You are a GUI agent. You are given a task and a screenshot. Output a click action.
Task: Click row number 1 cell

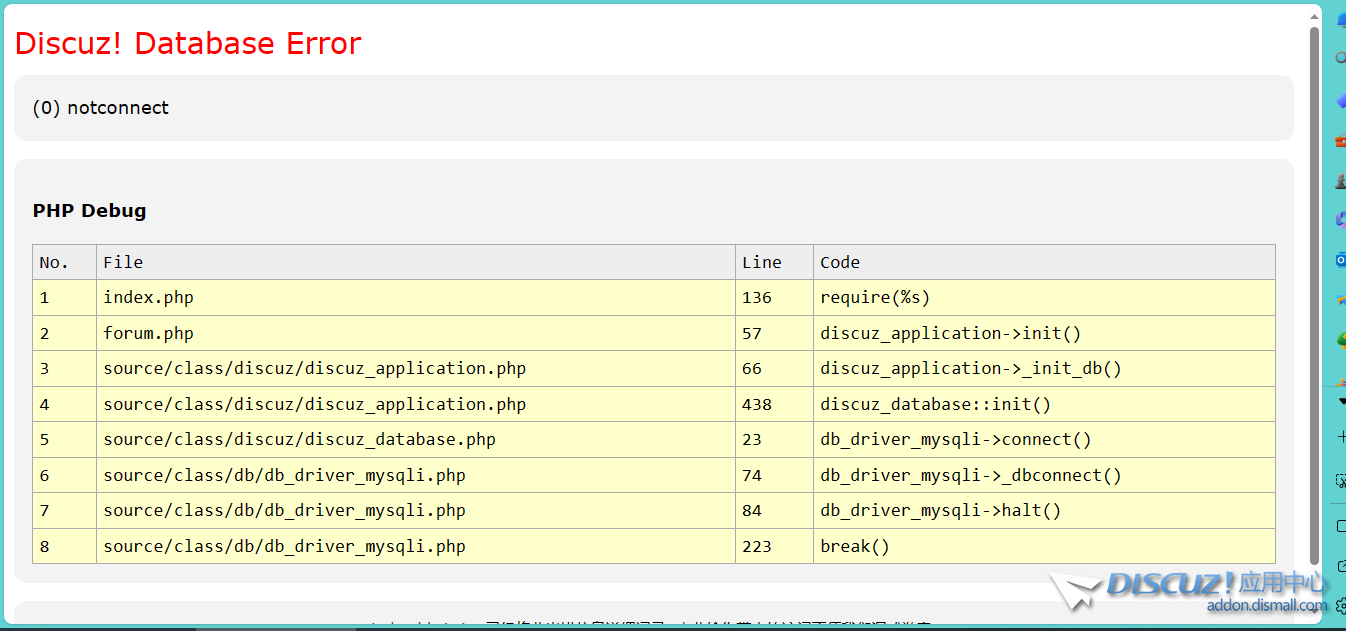[x=64, y=298]
